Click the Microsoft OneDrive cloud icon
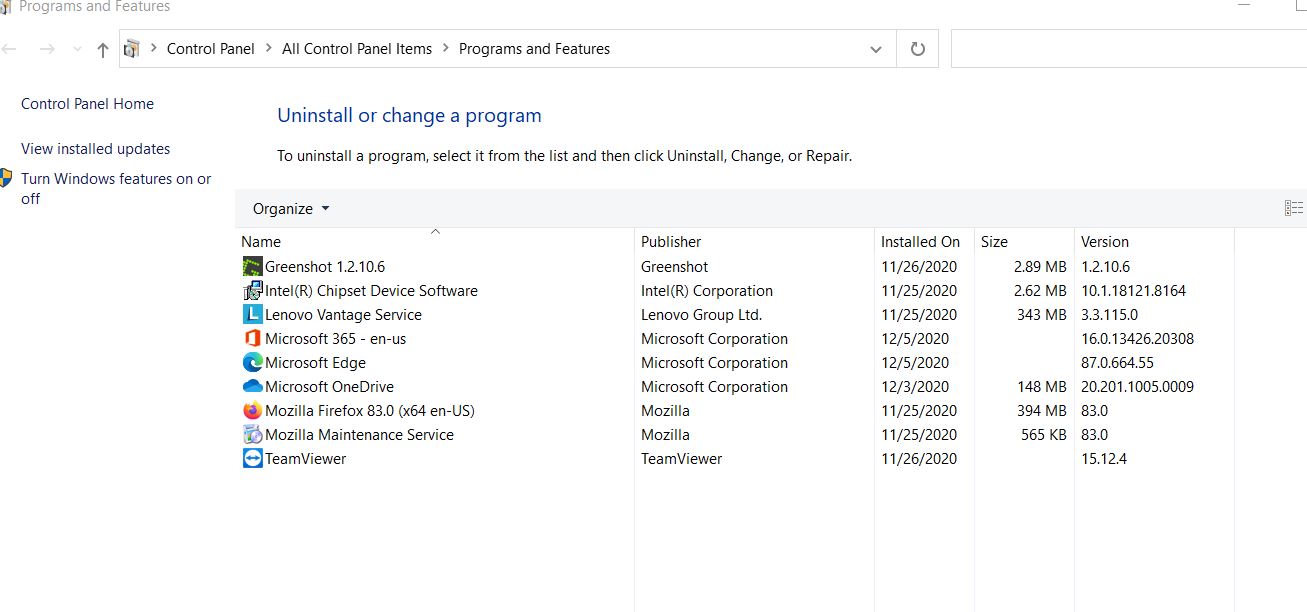Viewport: 1307px width, 612px height. pyautogui.click(x=252, y=387)
